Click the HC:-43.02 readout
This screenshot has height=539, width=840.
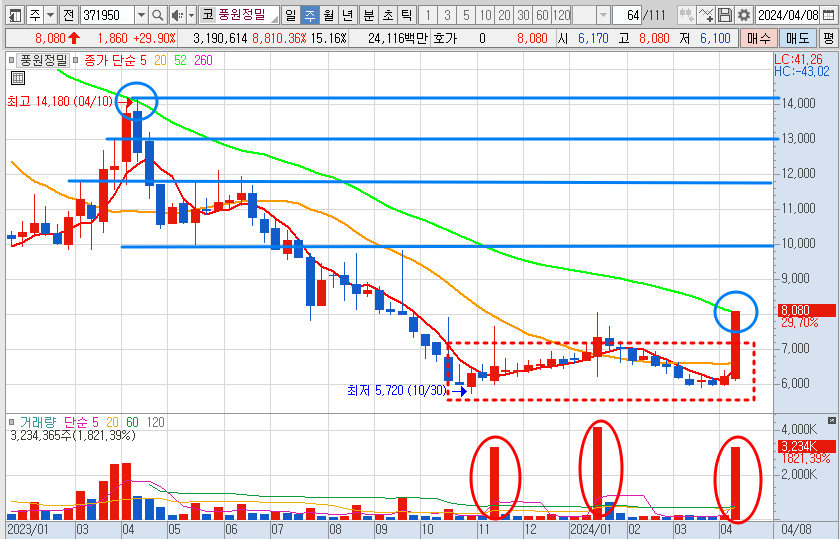[801, 71]
